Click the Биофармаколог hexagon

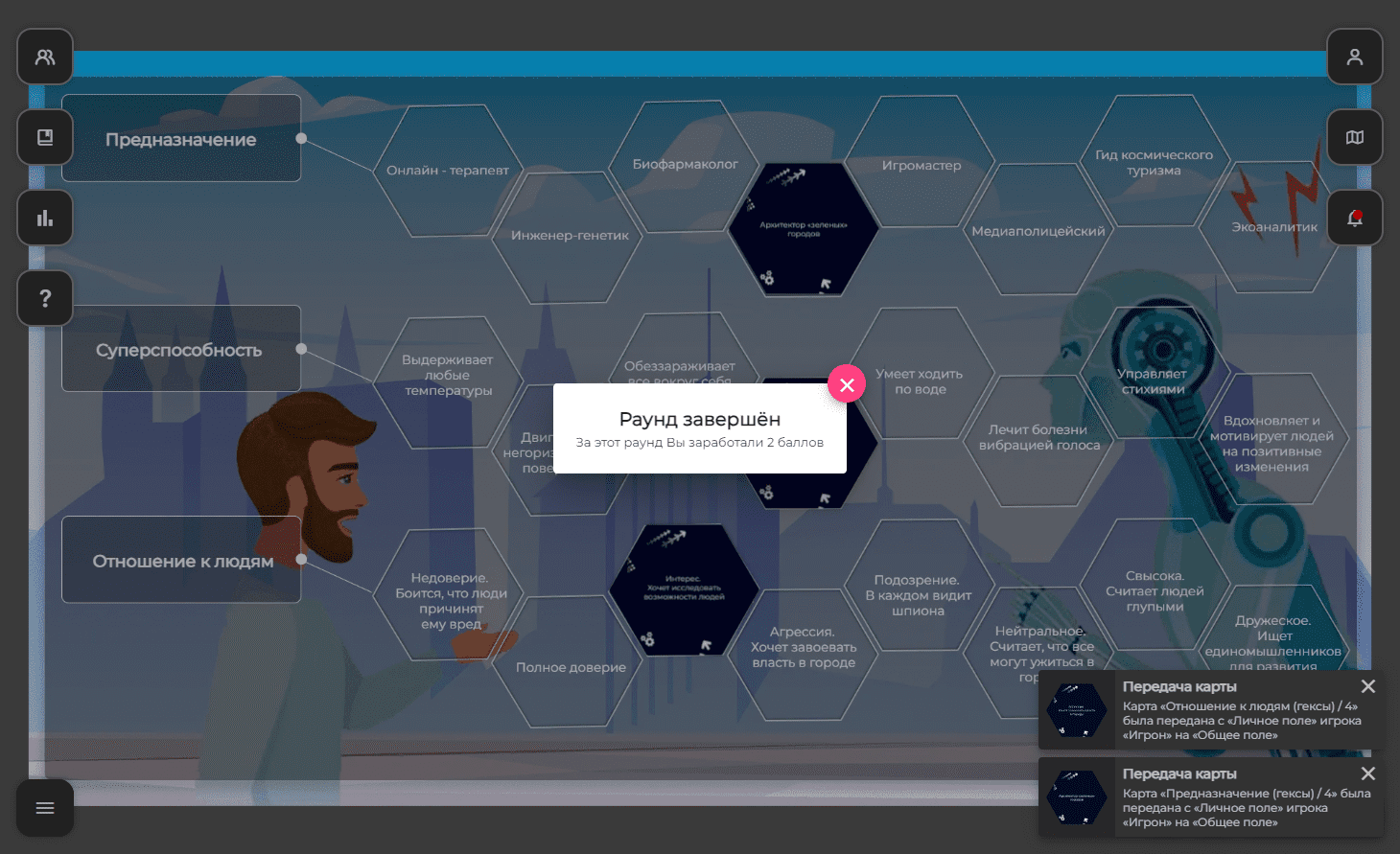(x=685, y=165)
